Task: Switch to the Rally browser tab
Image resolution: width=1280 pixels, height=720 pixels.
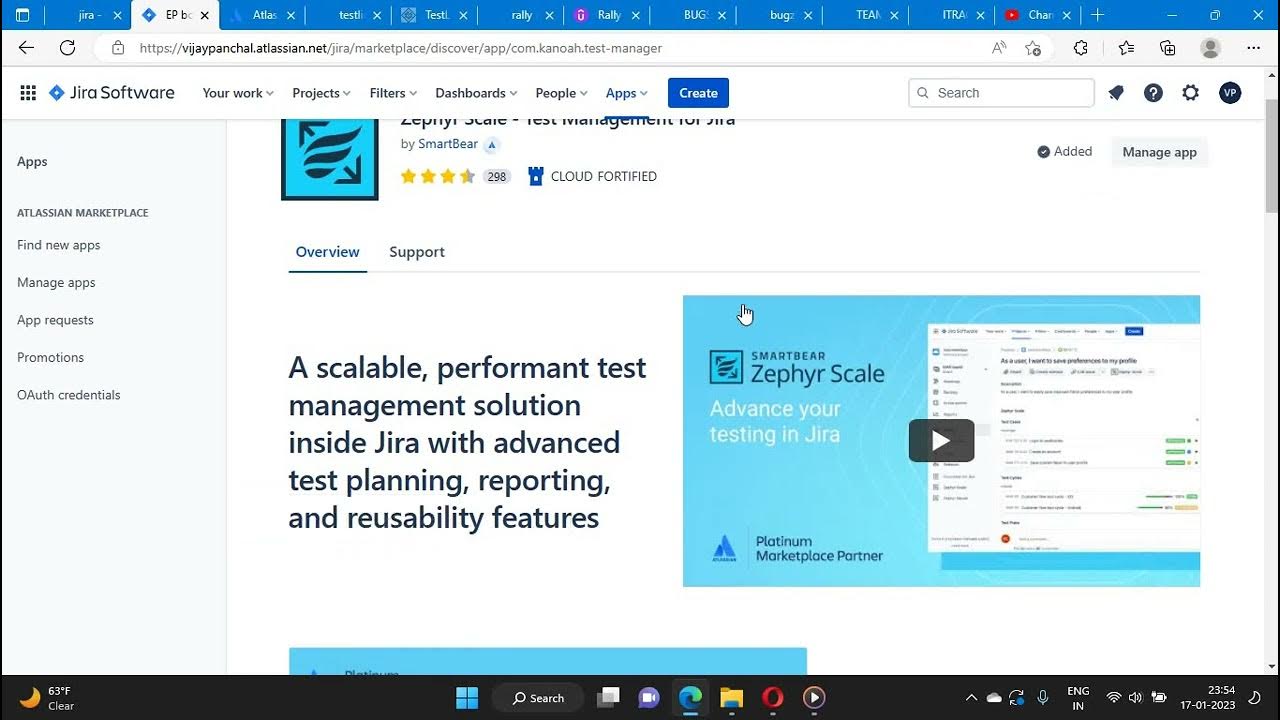Action: [x=606, y=15]
